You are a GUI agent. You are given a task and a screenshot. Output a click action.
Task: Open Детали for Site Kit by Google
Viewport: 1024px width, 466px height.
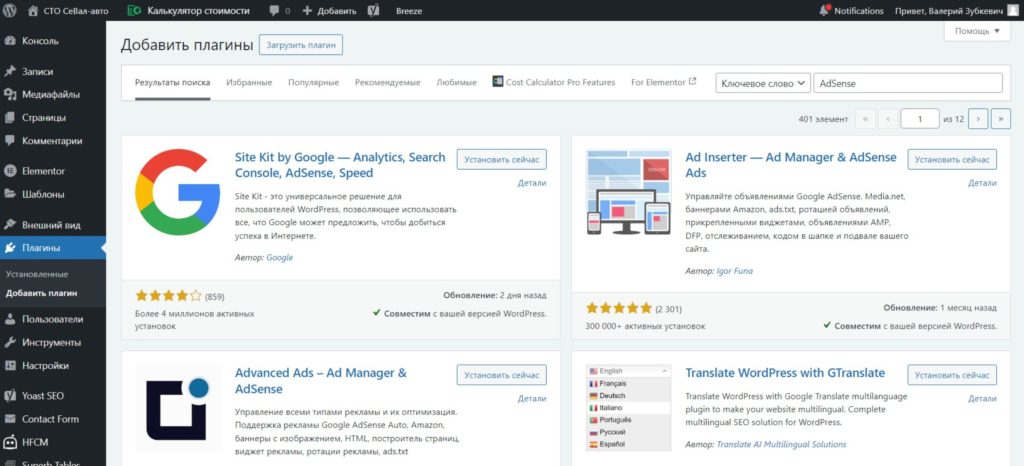pos(532,183)
